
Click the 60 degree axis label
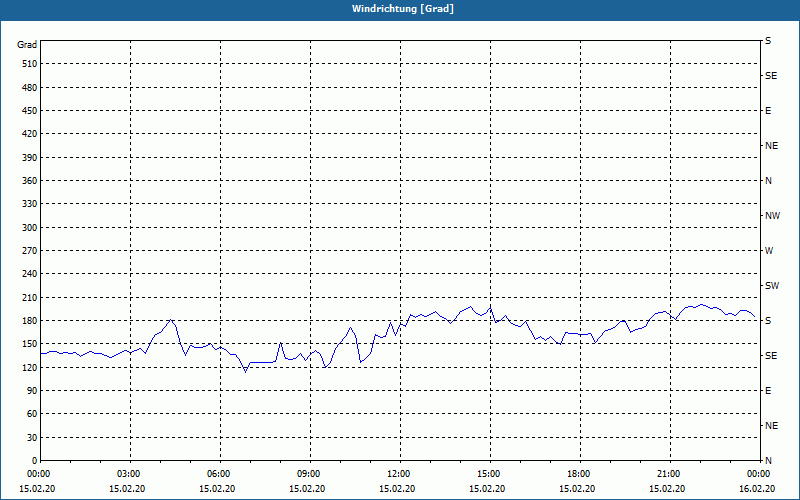click(33, 413)
